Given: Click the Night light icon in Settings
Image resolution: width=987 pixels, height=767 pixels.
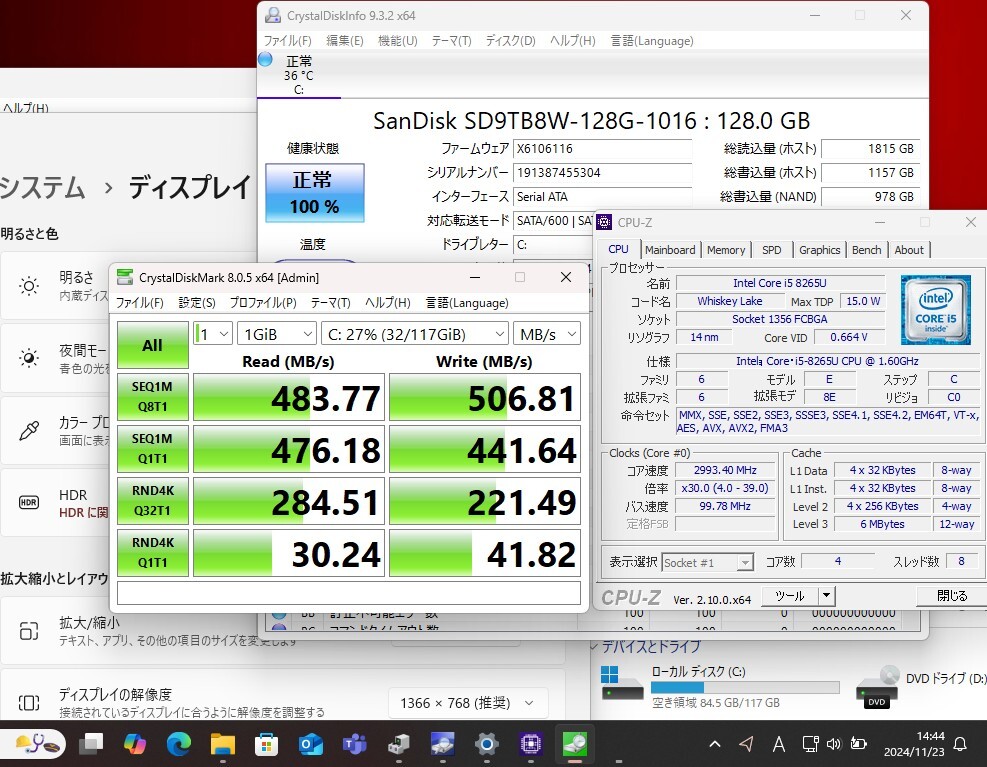Looking at the screenshot, I should (29, 358).
